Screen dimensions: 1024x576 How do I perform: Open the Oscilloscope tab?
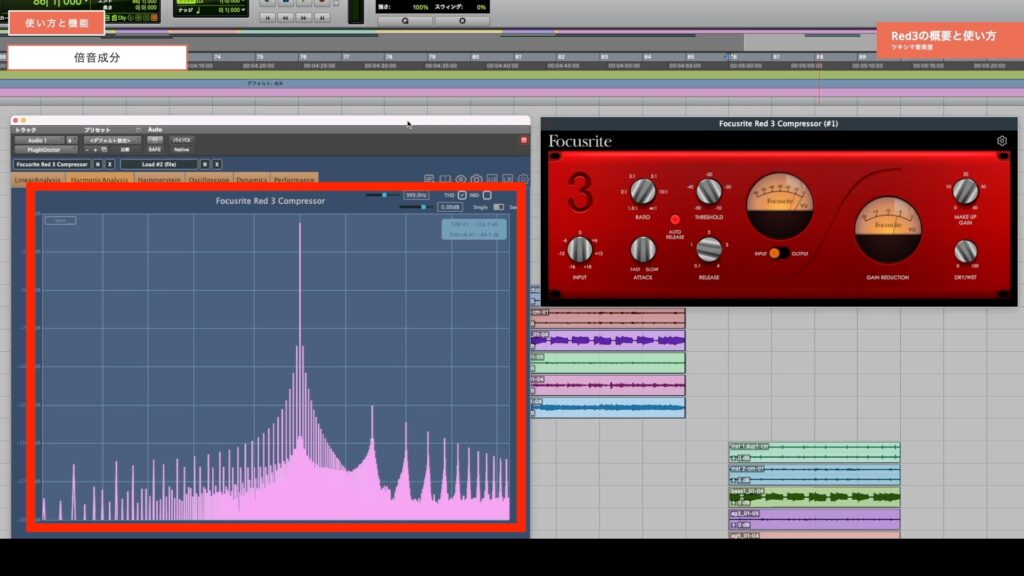click(x=209, y=180)
